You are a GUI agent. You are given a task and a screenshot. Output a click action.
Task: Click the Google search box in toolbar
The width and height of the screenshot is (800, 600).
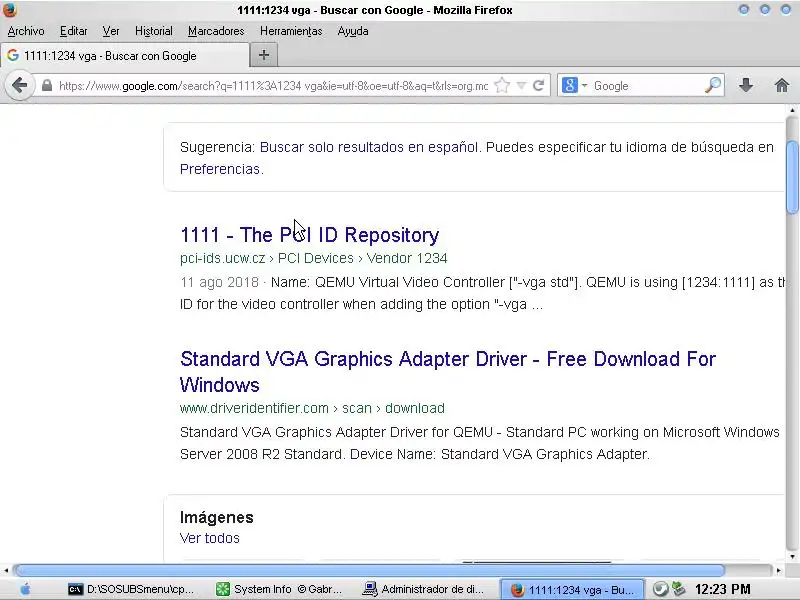pyautogui.click(x=647, y=85)
